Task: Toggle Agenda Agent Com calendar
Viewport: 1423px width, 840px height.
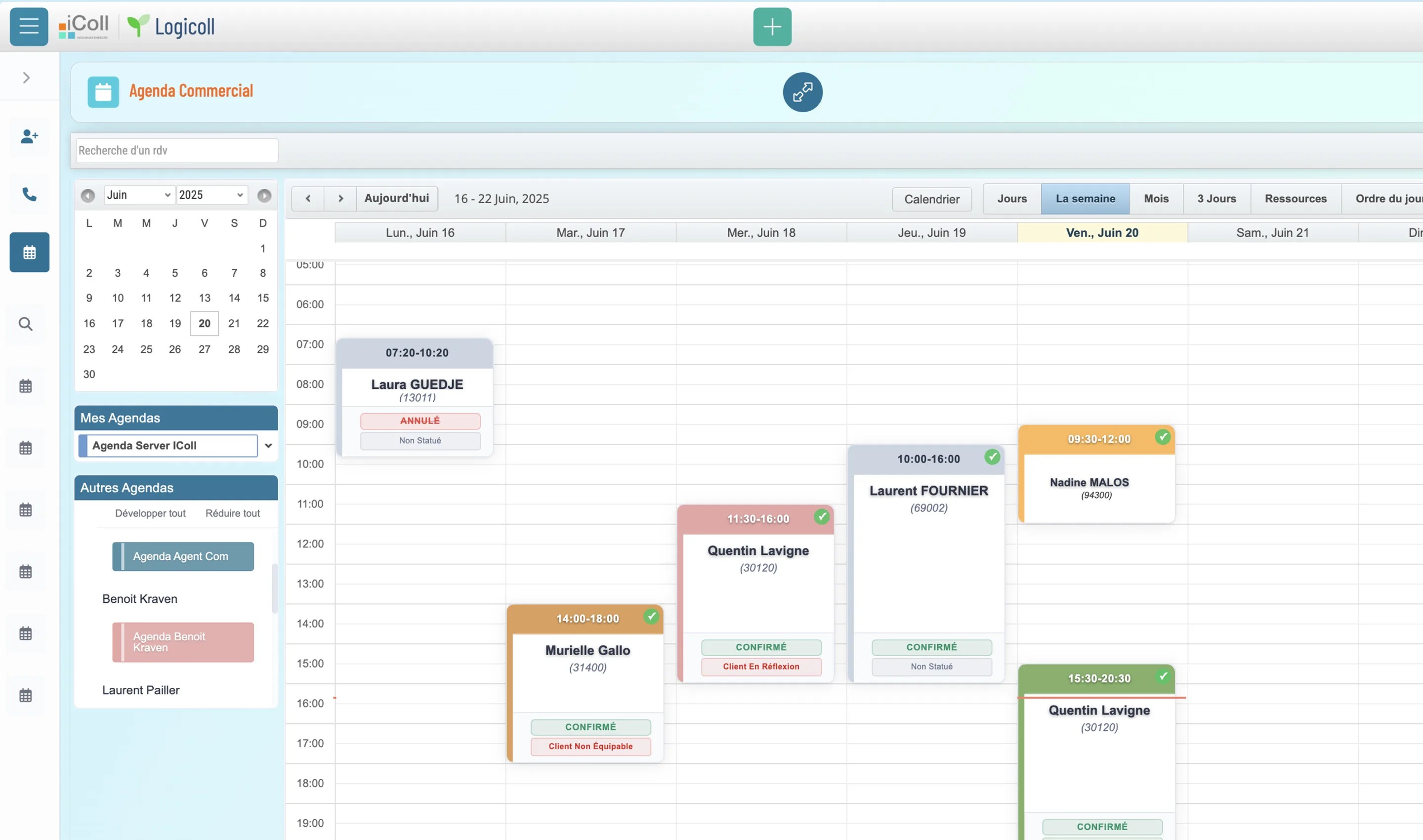Action: 183,556
